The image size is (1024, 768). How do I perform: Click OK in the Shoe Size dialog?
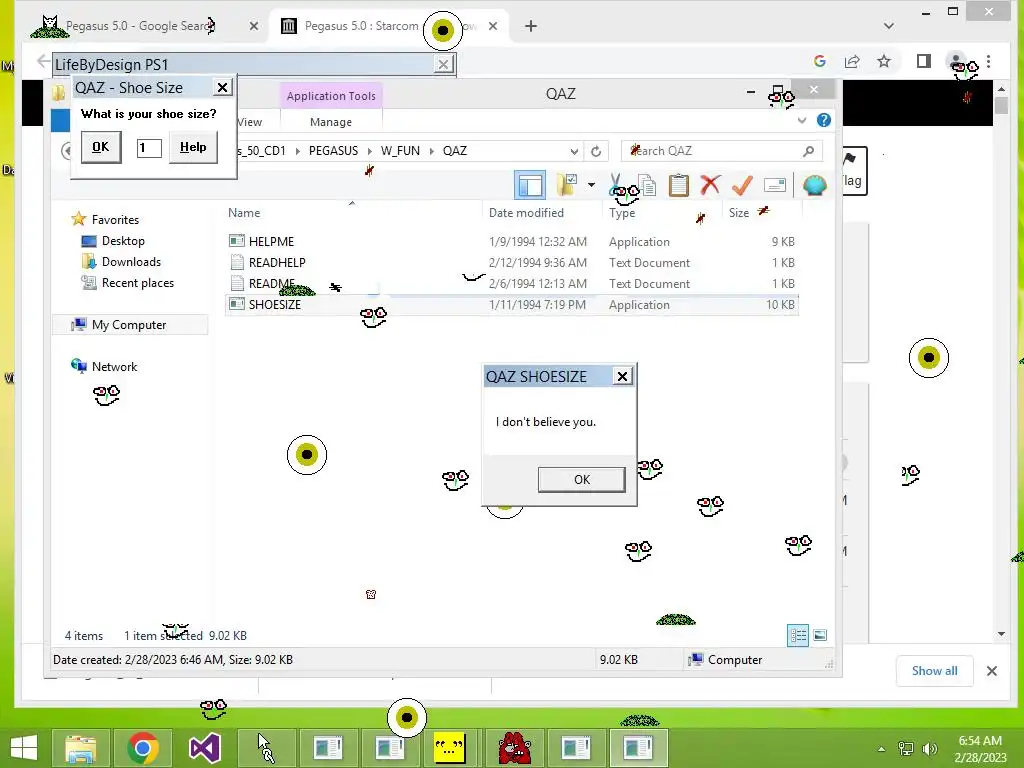click(101, 147)
